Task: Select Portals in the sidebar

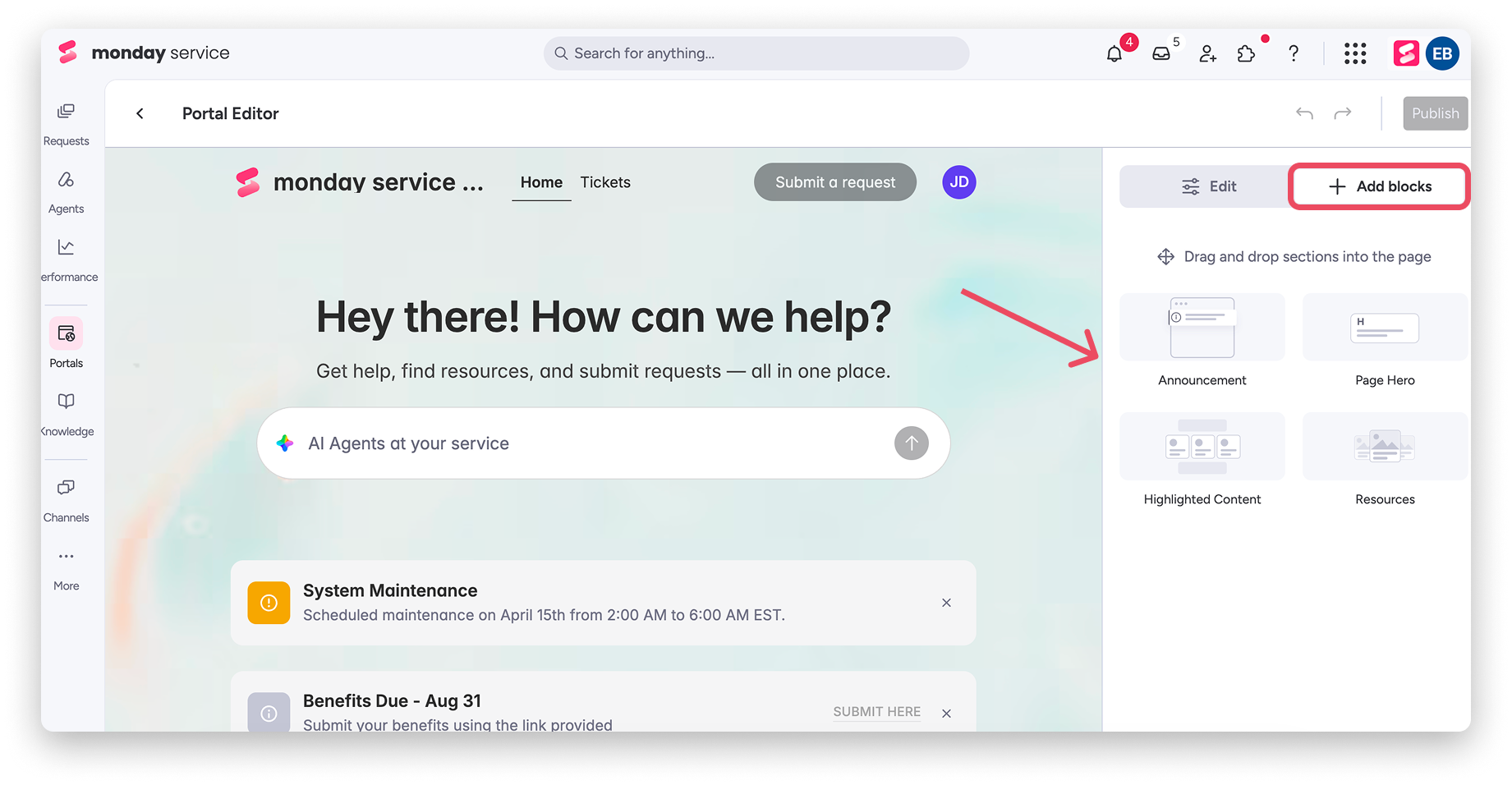Action: [x=67, y=344]
